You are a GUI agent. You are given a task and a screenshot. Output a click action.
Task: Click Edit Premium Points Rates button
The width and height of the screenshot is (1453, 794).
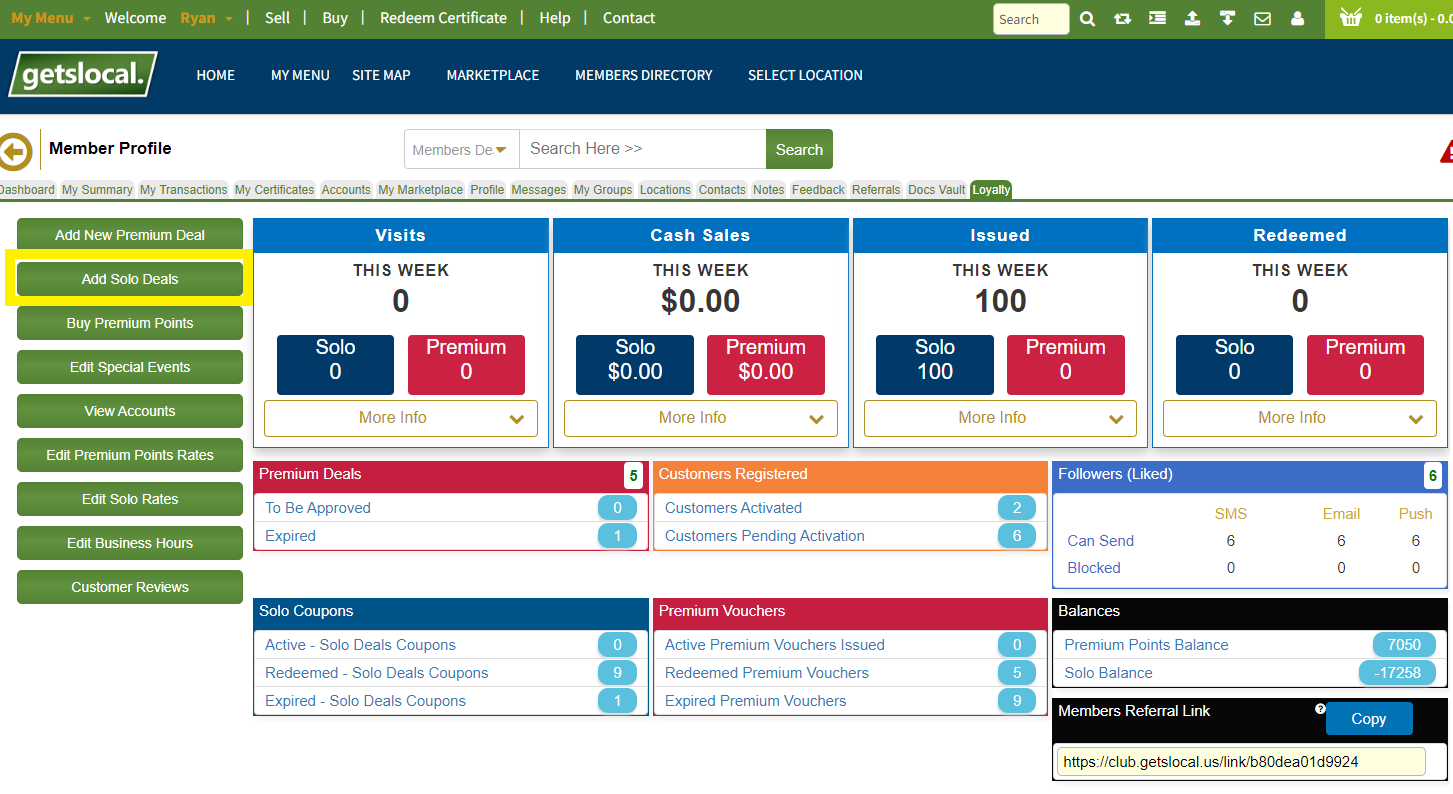(x=130, y=455)
